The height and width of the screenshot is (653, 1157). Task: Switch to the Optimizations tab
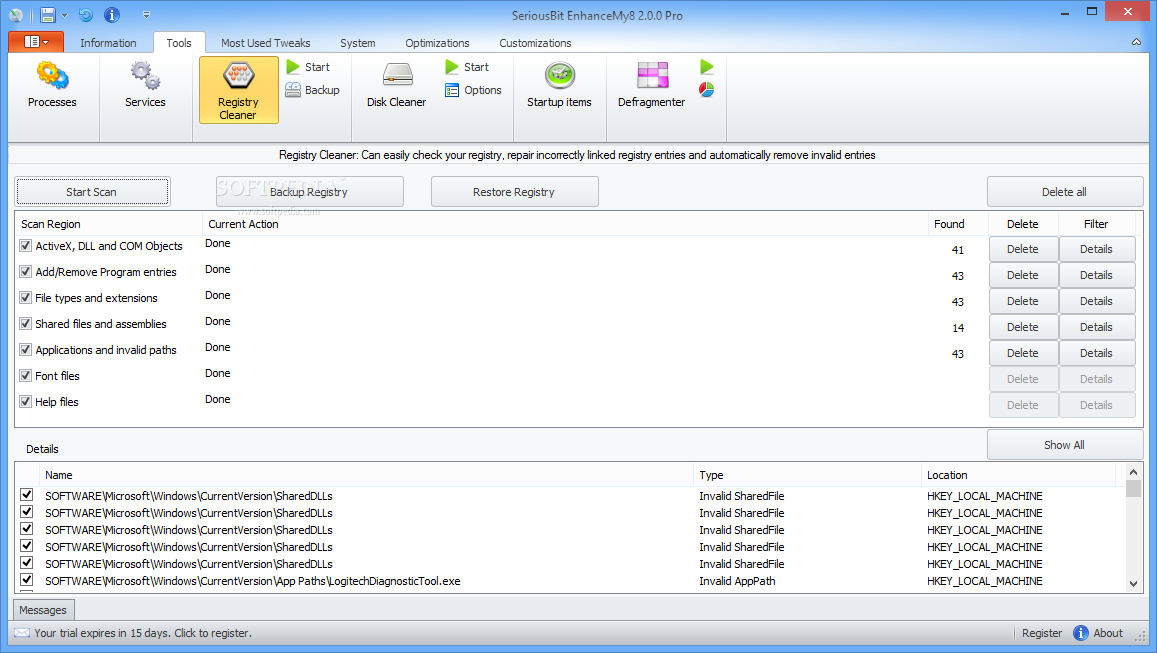click(x=437, y=43)
